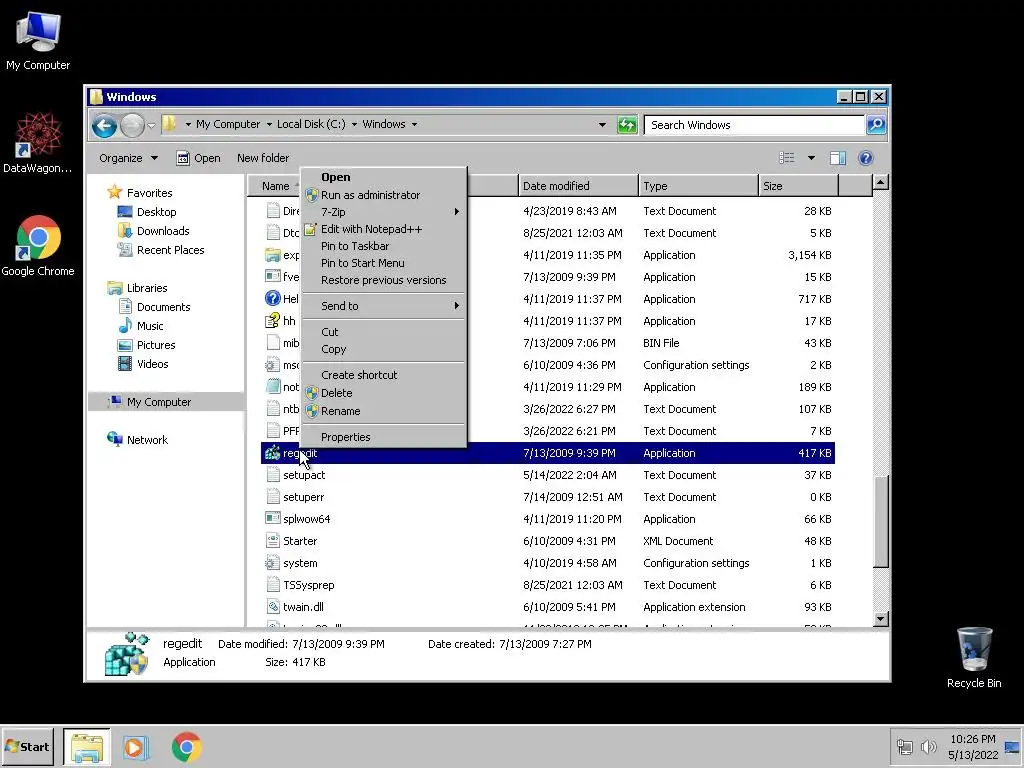Screen dimensions: 1024x768
Task: Click the large regedit icon in the details pane
Action: [127, 654]
